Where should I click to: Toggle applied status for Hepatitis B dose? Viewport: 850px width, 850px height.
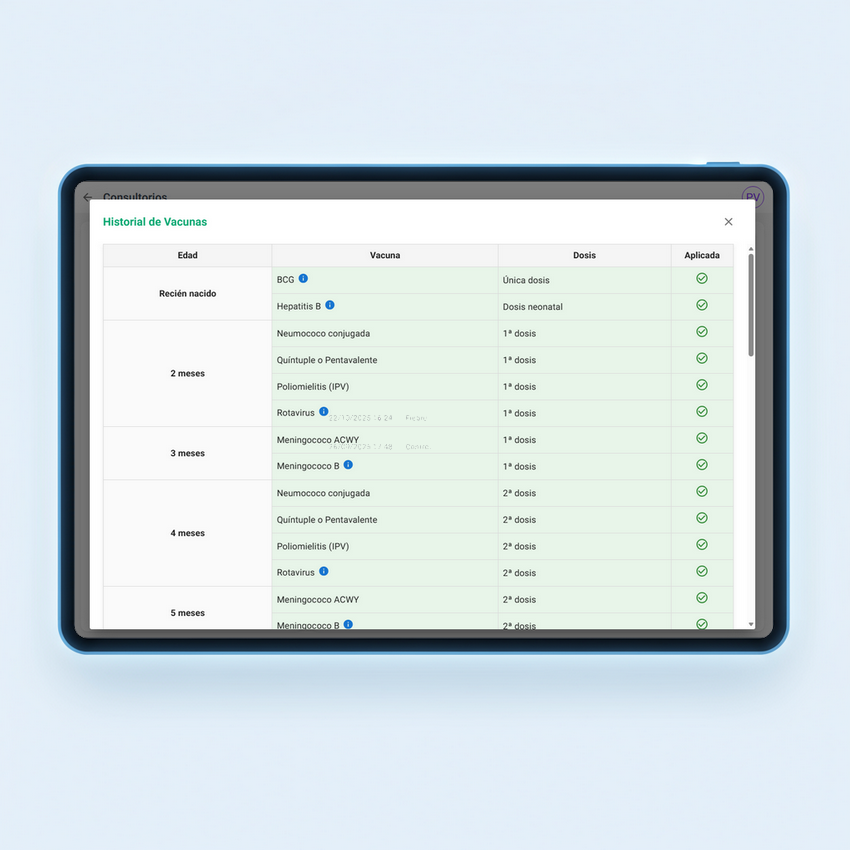[701, 306]
